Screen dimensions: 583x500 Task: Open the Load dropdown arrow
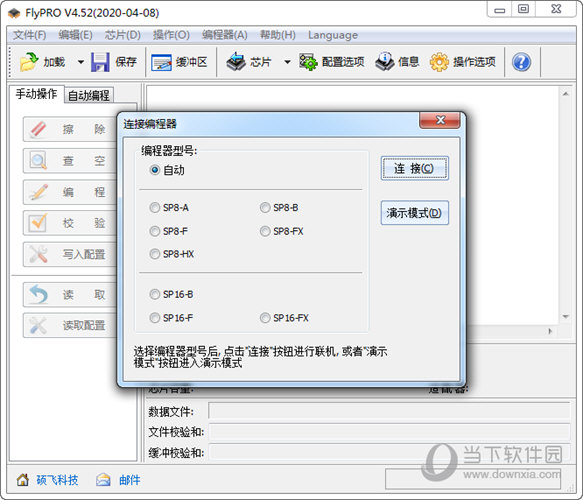[81, 62]
